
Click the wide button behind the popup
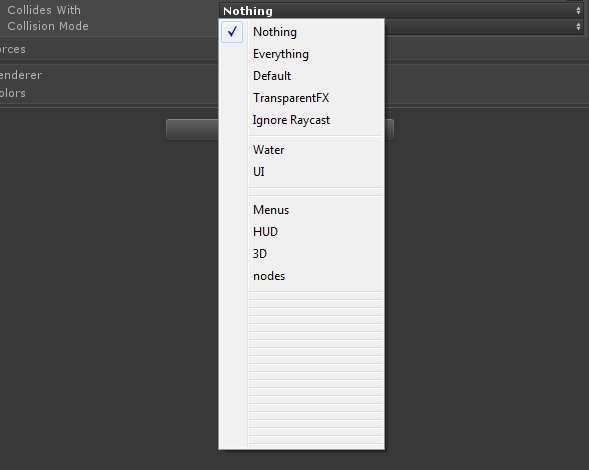(x=280, y=130)
